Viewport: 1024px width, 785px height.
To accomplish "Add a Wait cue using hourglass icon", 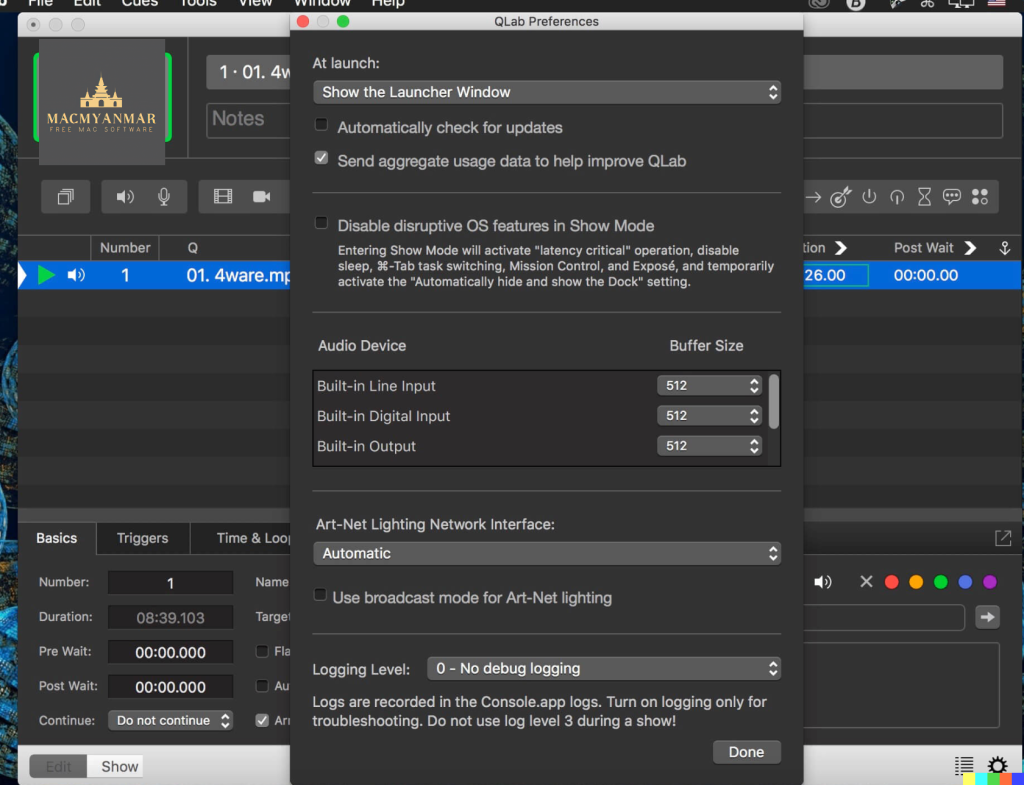I will 924,197.
